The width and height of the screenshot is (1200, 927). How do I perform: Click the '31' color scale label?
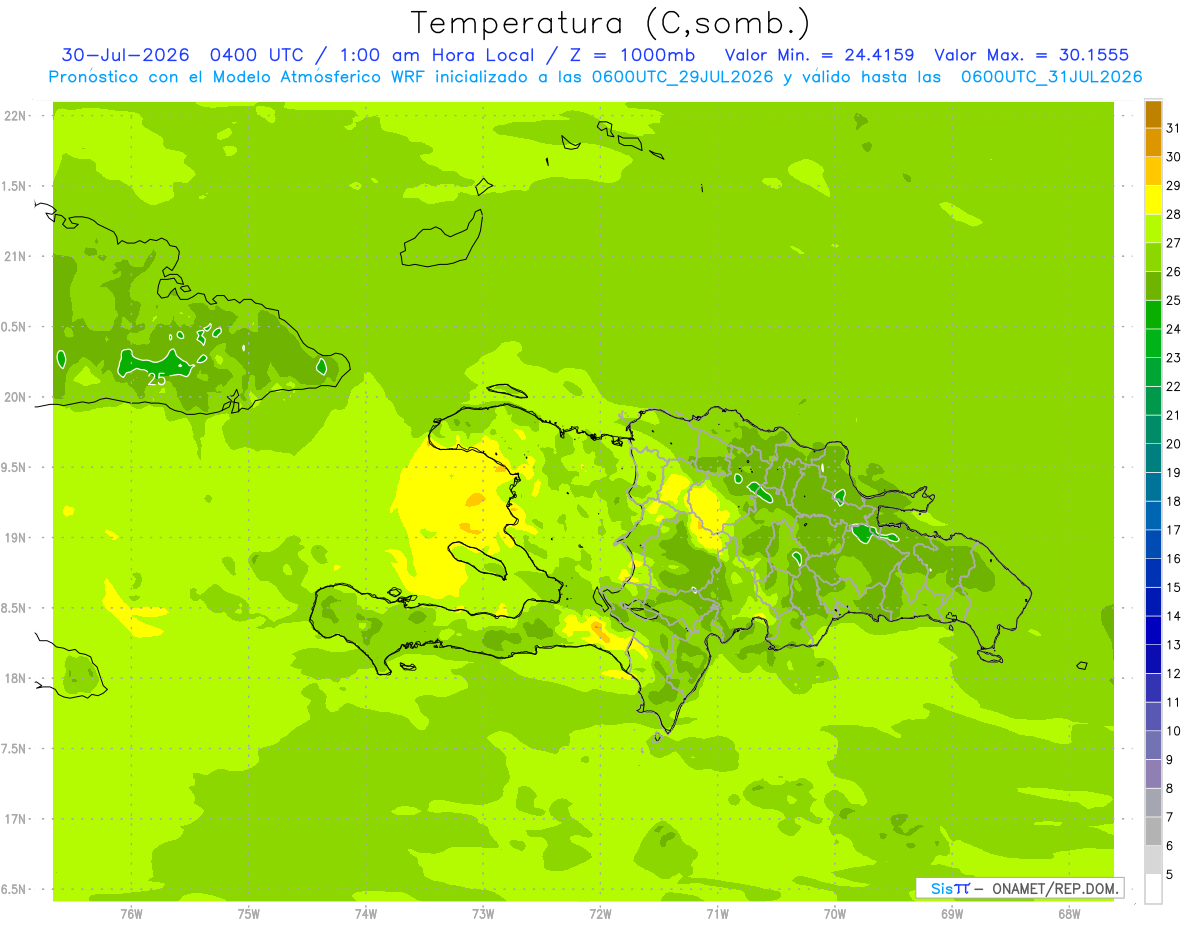tap(1174, 128)
